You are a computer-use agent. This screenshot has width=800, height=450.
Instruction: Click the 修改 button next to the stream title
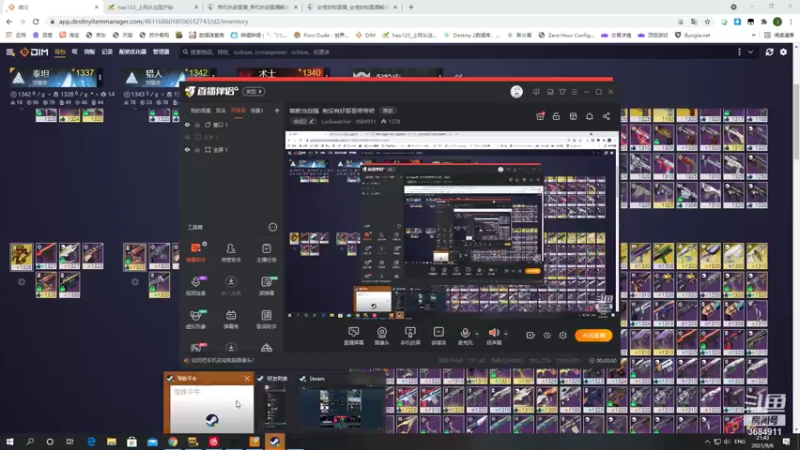[388, 111]
